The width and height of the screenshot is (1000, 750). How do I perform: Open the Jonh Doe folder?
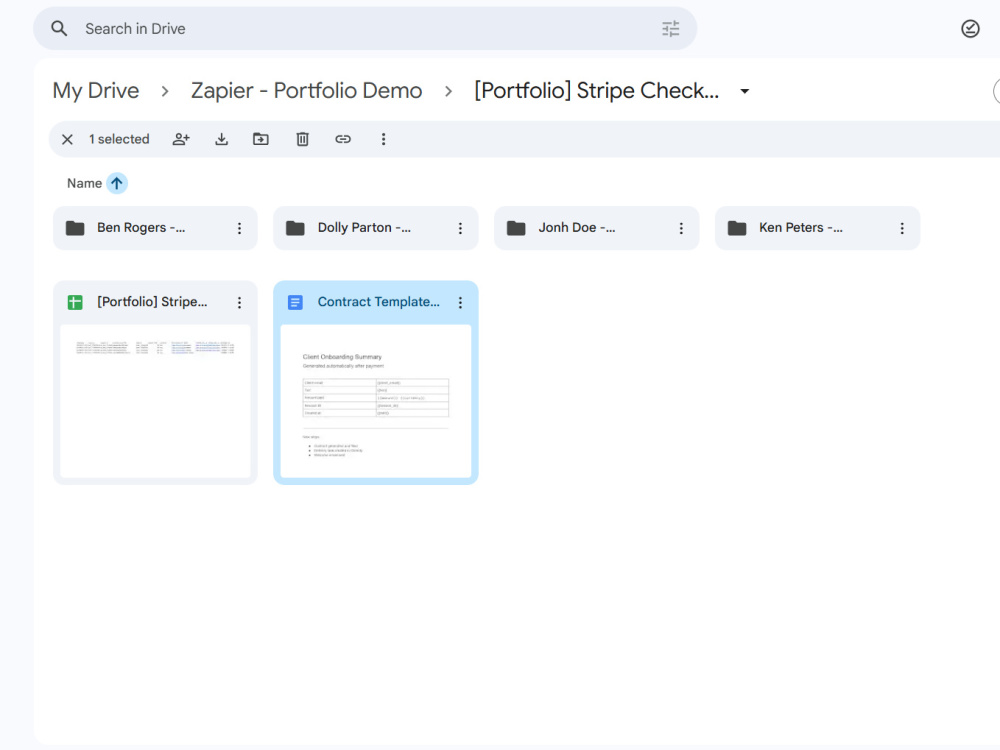point(596,228)
